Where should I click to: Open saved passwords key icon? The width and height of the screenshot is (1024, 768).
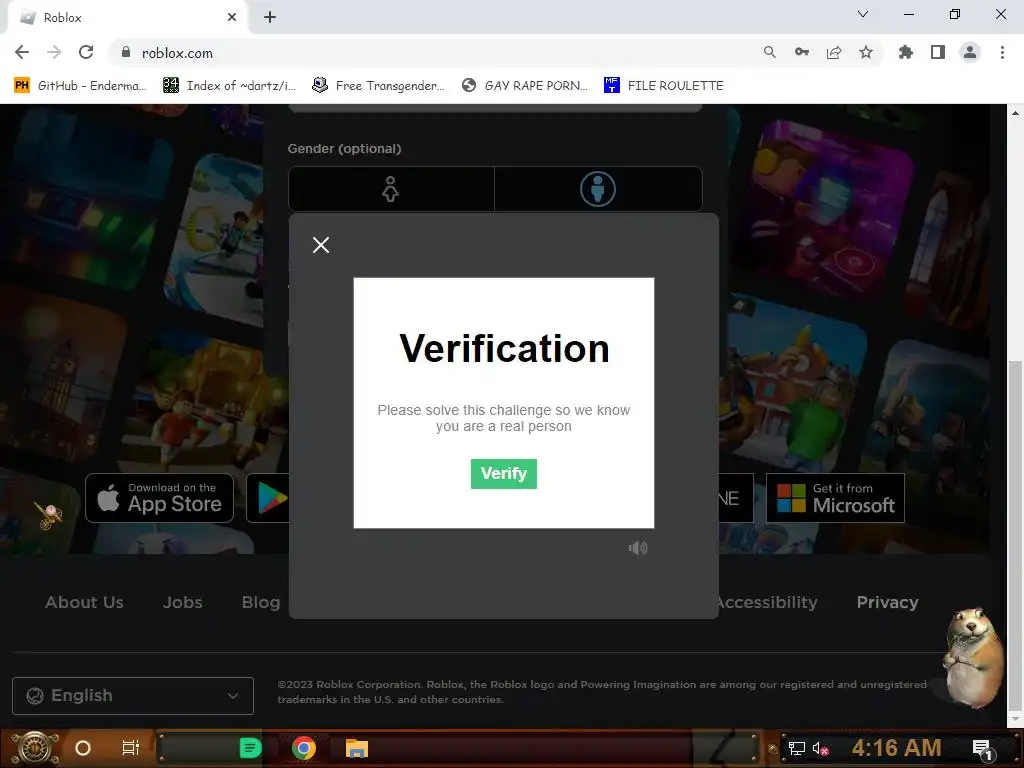coord(802,53)
